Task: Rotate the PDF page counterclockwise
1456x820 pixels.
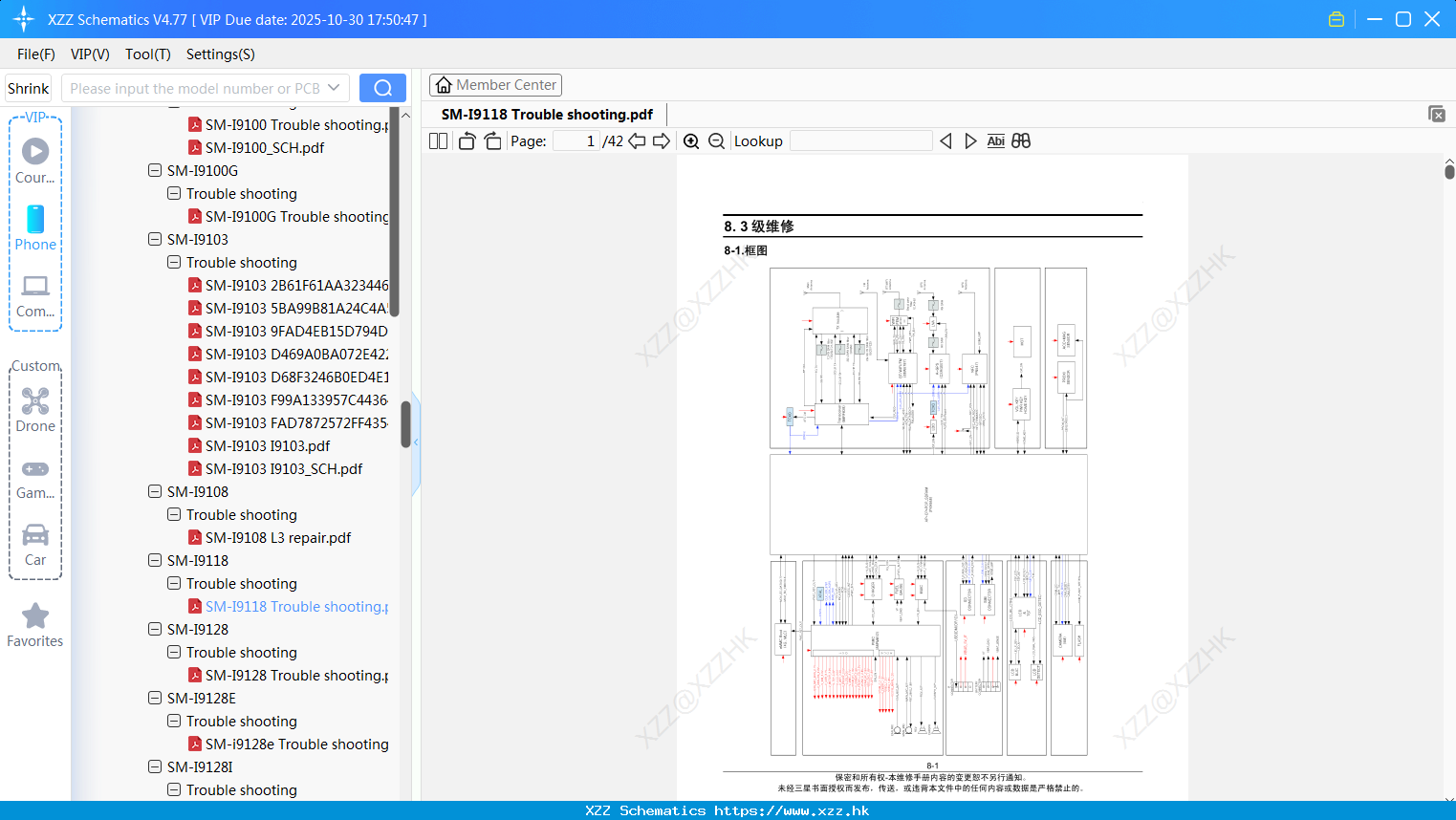Action: (467, 141)
